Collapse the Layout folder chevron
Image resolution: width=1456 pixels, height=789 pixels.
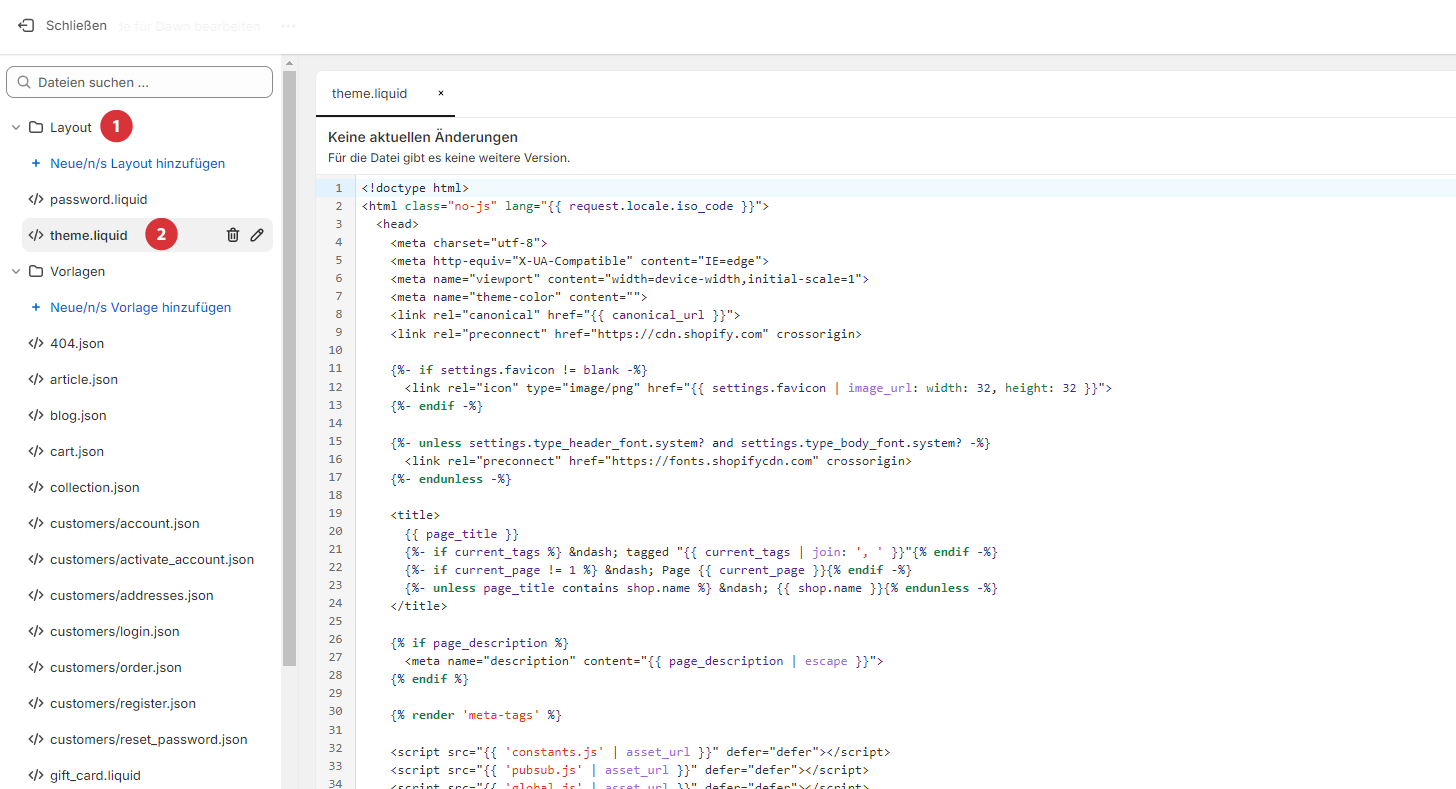pyautogui.click(x=16, y=127)
